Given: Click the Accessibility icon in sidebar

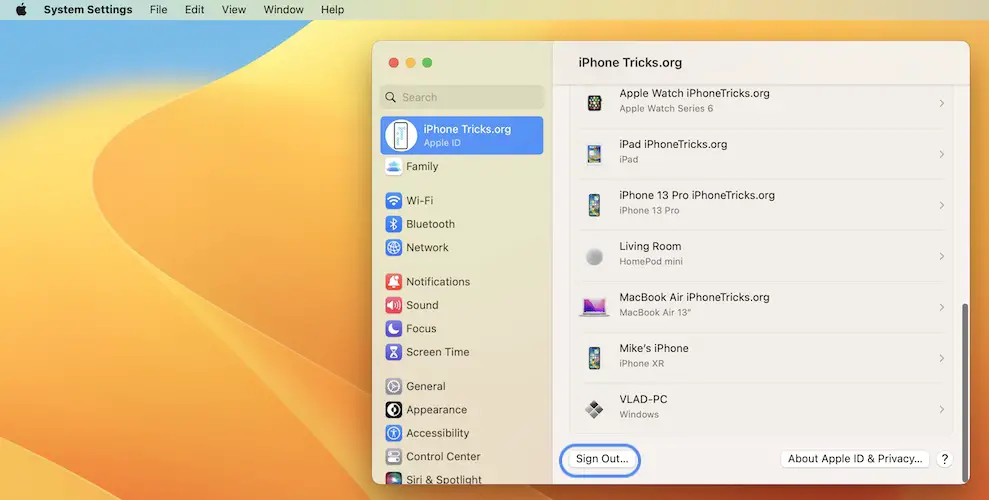Looking at the screenshot, I should tap(394, 433).
